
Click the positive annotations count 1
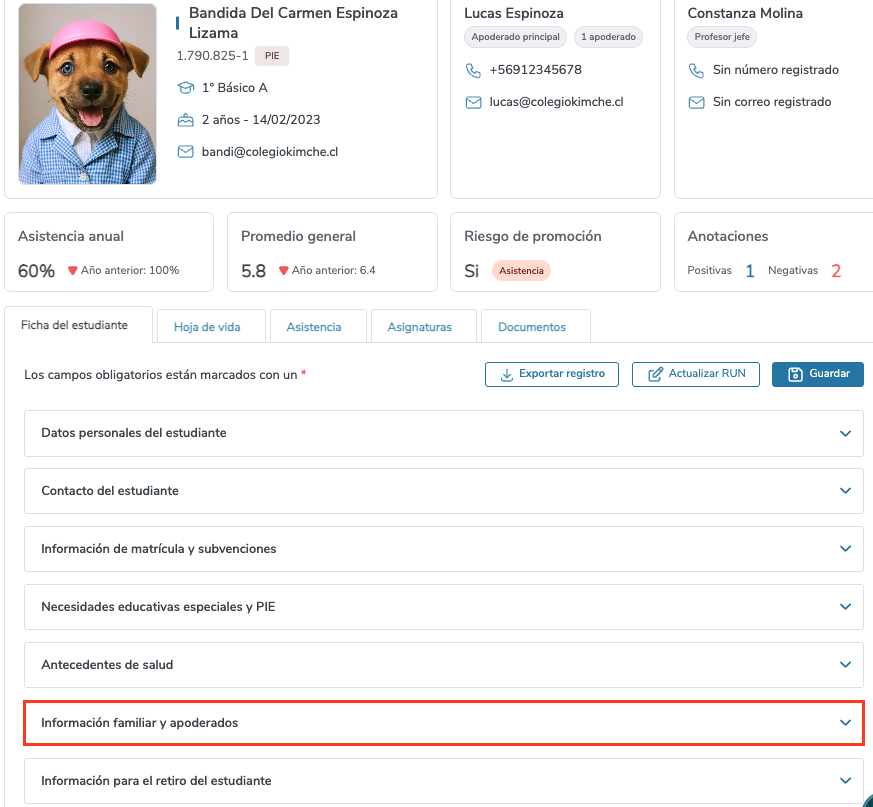pyautogui.click(x=749, y=271)
